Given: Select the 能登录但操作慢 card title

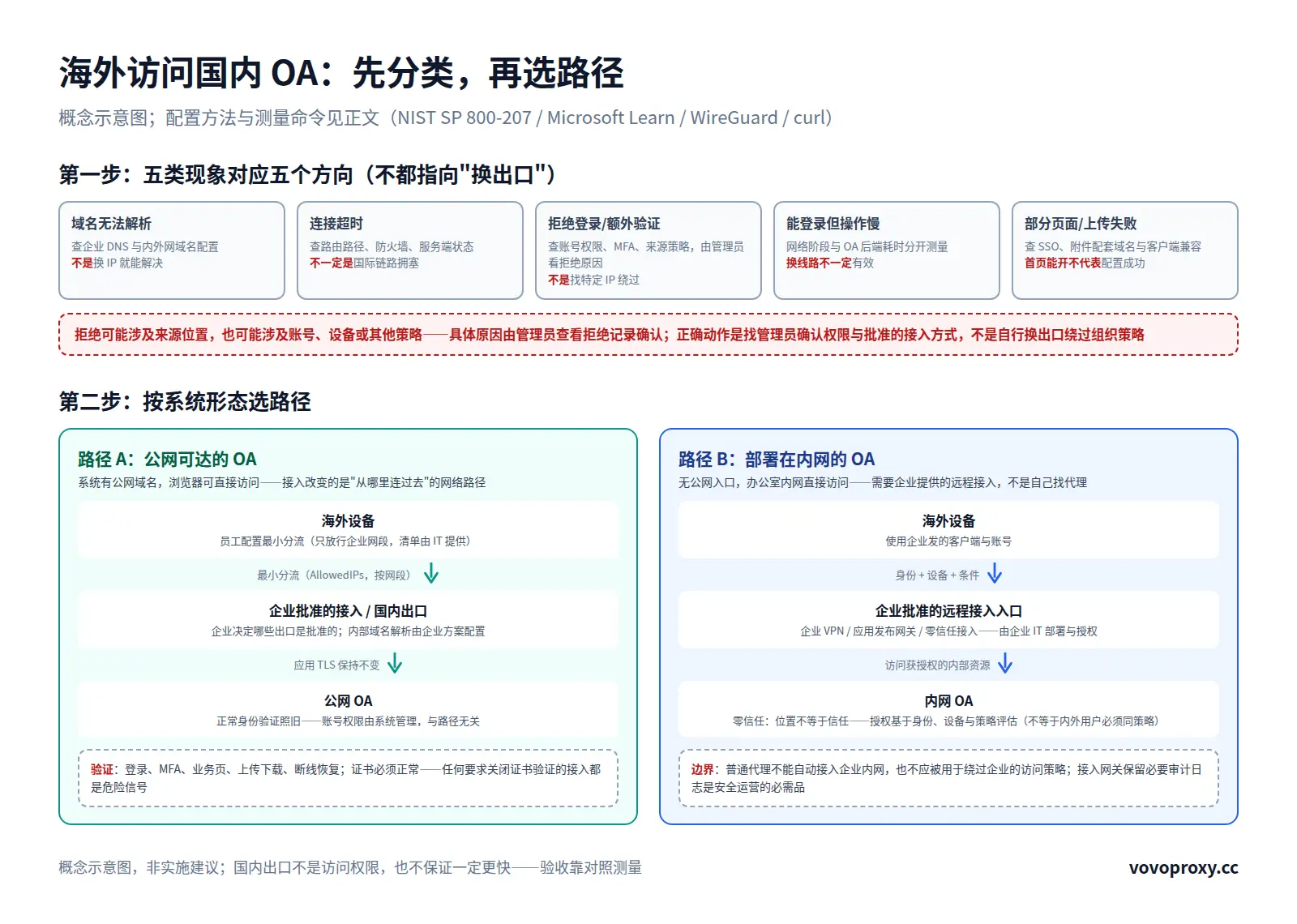Looking at the screenshot, I should pos(833,223).
